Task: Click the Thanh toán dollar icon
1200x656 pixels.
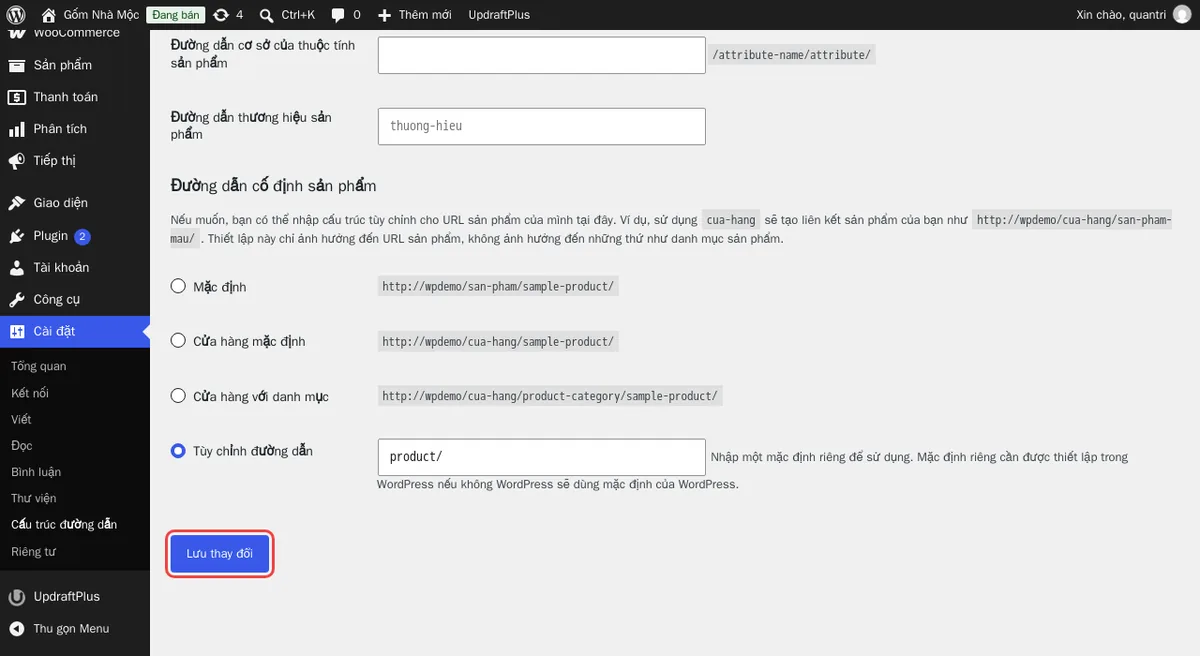Action: coord(16,97)
